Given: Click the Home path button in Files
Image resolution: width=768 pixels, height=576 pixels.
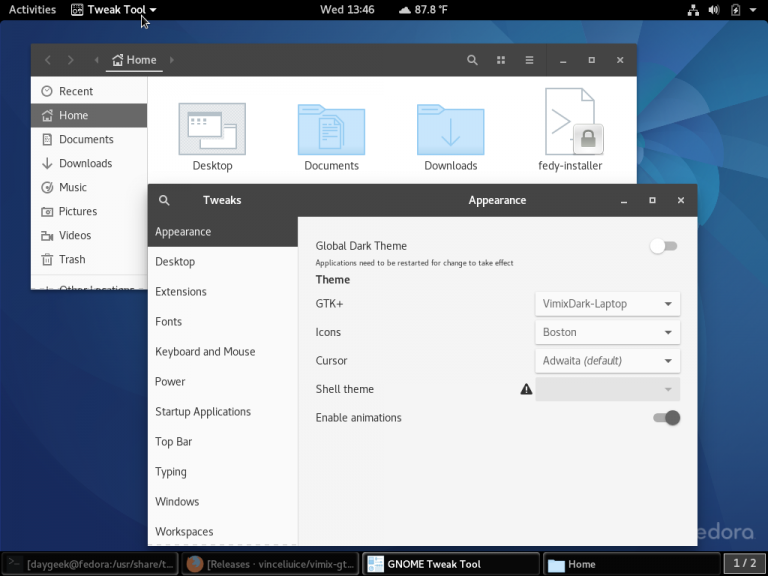Looking at the screenshot, I should click(x=134, y=60).
